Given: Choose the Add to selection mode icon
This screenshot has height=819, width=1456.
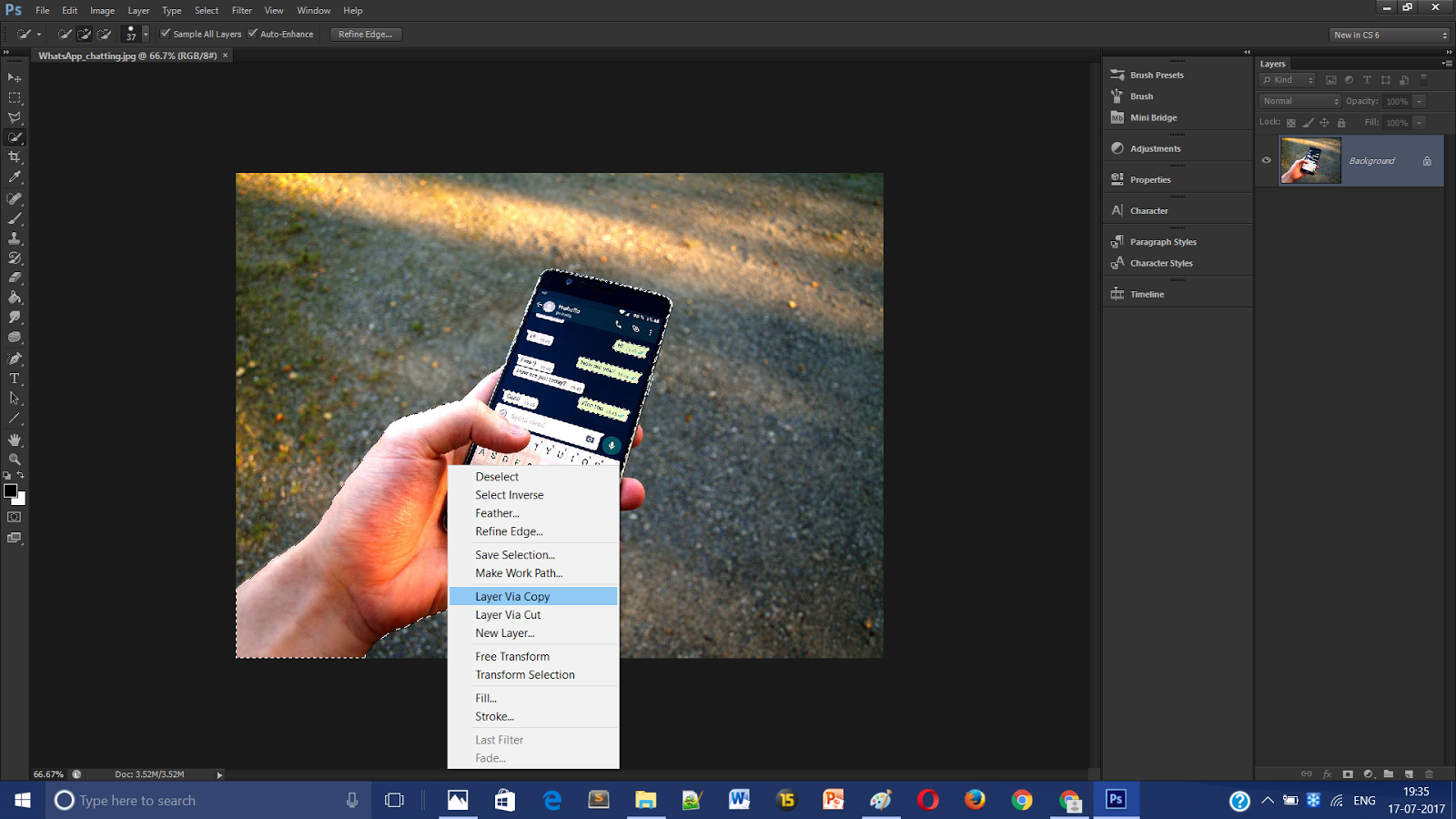Looking at the screenshot, I should [85, 35].
